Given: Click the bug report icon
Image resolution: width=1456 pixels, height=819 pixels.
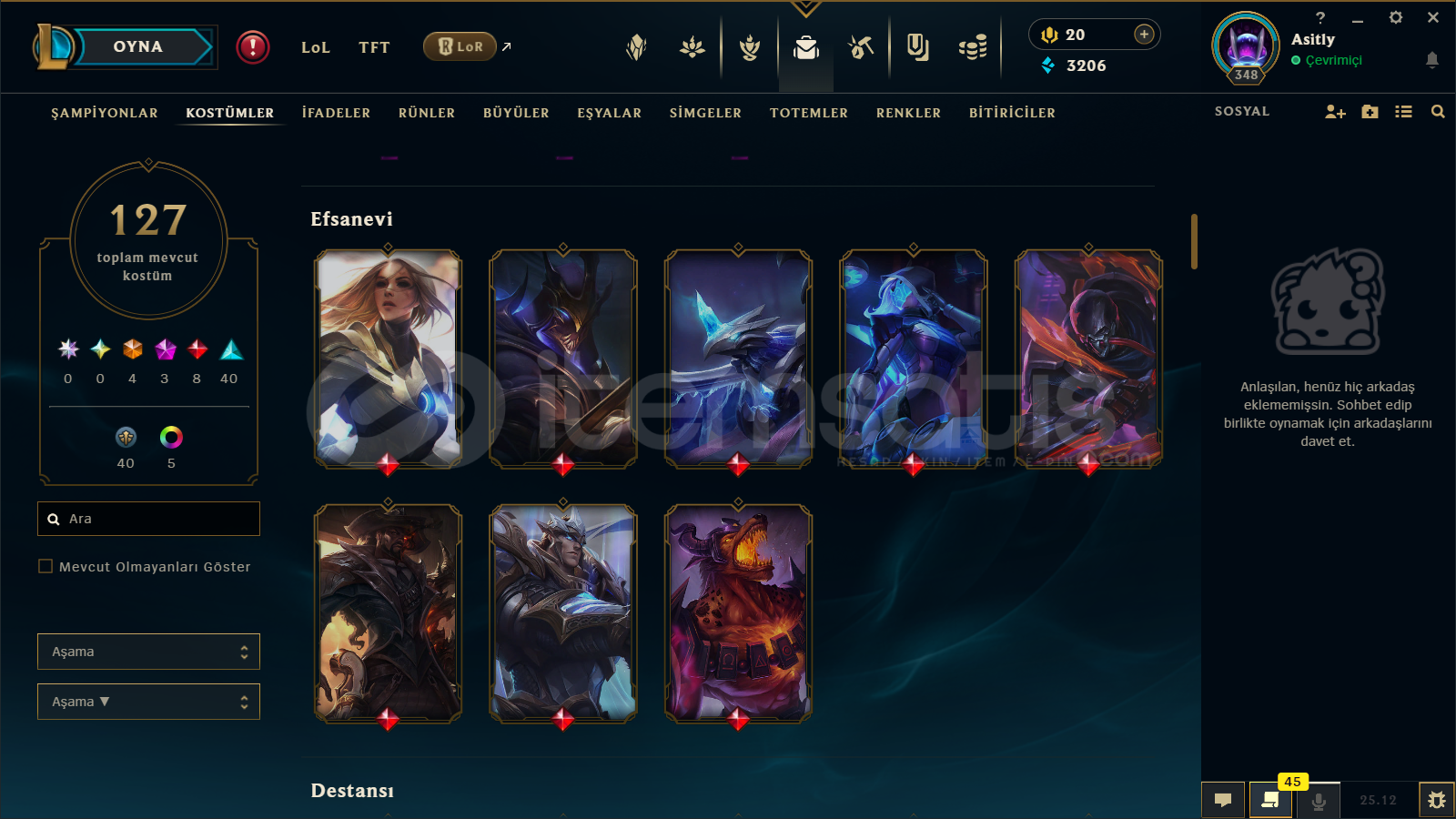Looking at the screenshot, I should [1437, 800].
